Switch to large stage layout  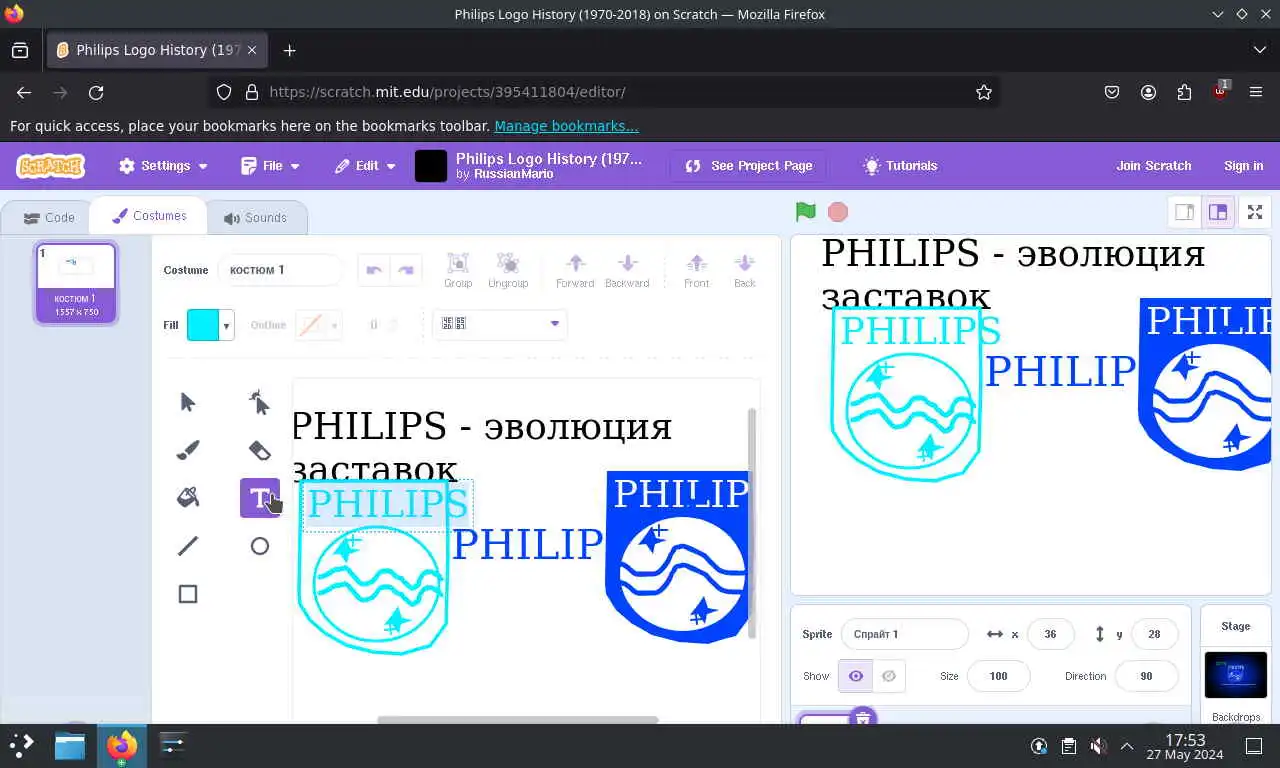tap(1218, 212)
